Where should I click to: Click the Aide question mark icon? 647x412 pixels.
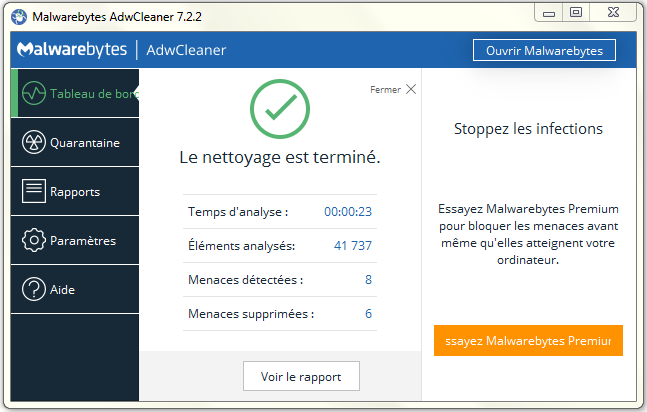tap(34, 289)
